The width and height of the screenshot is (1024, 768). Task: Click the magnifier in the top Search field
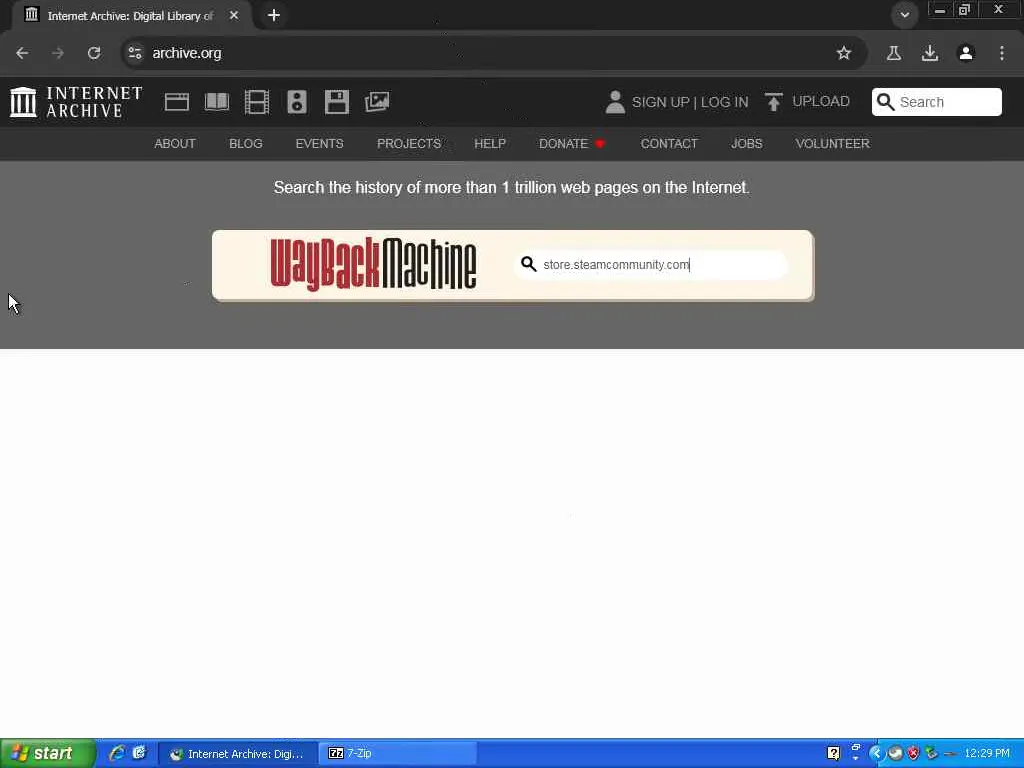click(885, 102)
